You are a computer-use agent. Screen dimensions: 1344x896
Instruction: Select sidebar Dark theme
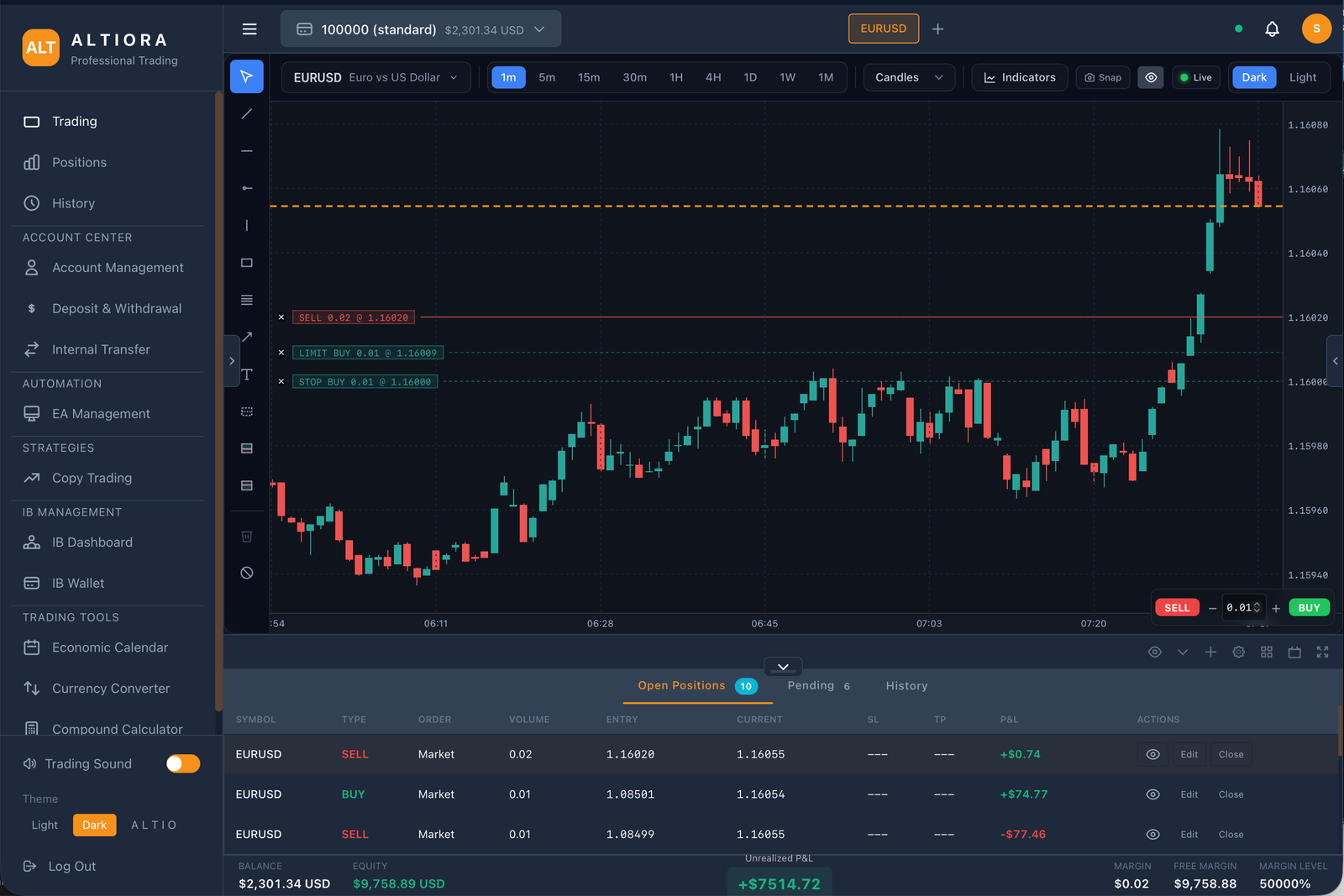click(94, 825)
